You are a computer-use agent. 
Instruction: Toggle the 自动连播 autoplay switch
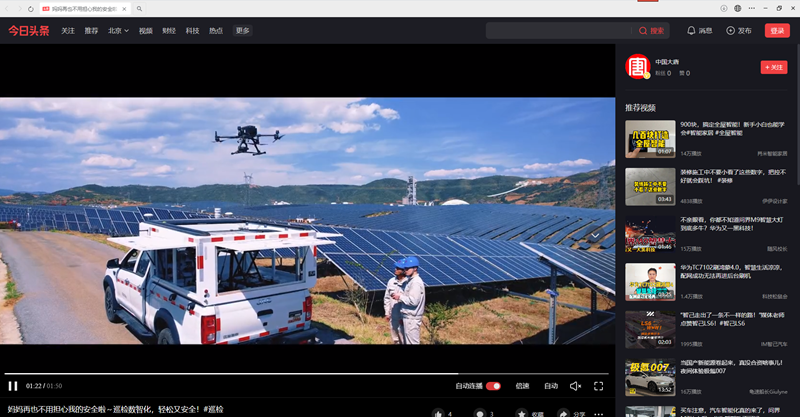click(x=492, y=386)
